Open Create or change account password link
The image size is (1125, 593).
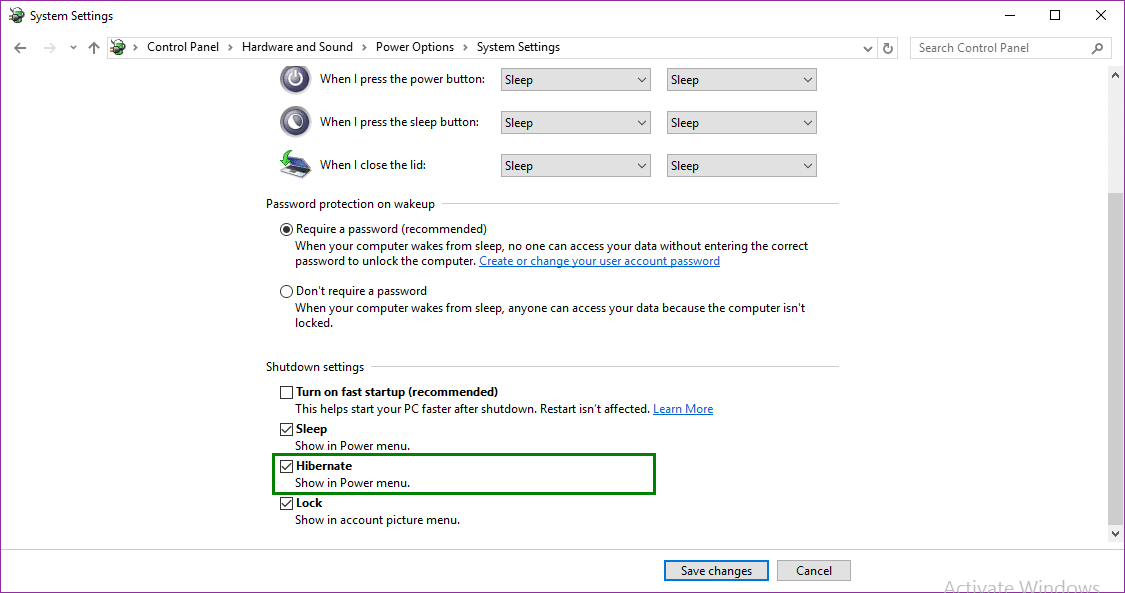point(599,261)
